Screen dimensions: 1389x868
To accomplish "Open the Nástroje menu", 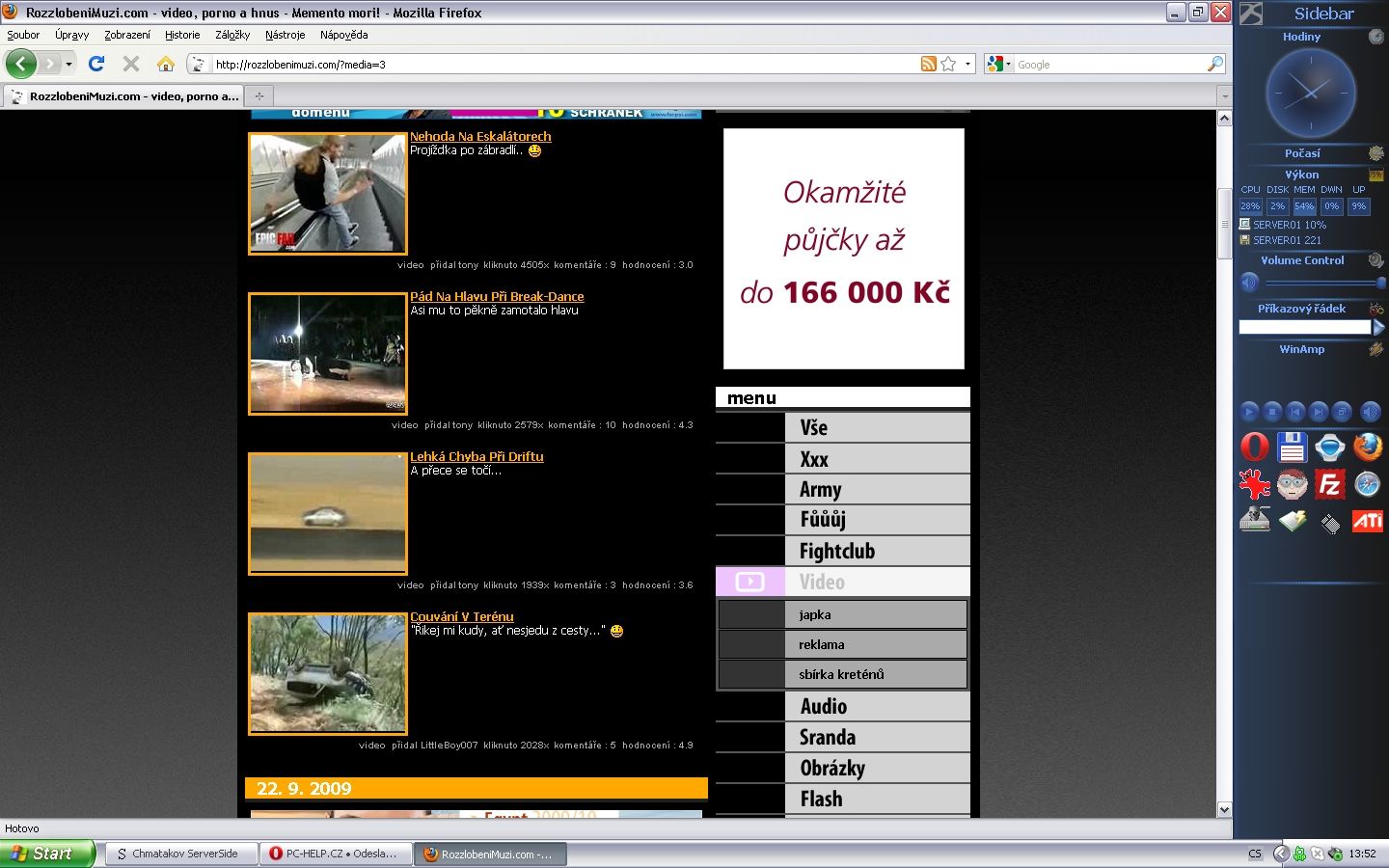I will [x=285, y=35].
